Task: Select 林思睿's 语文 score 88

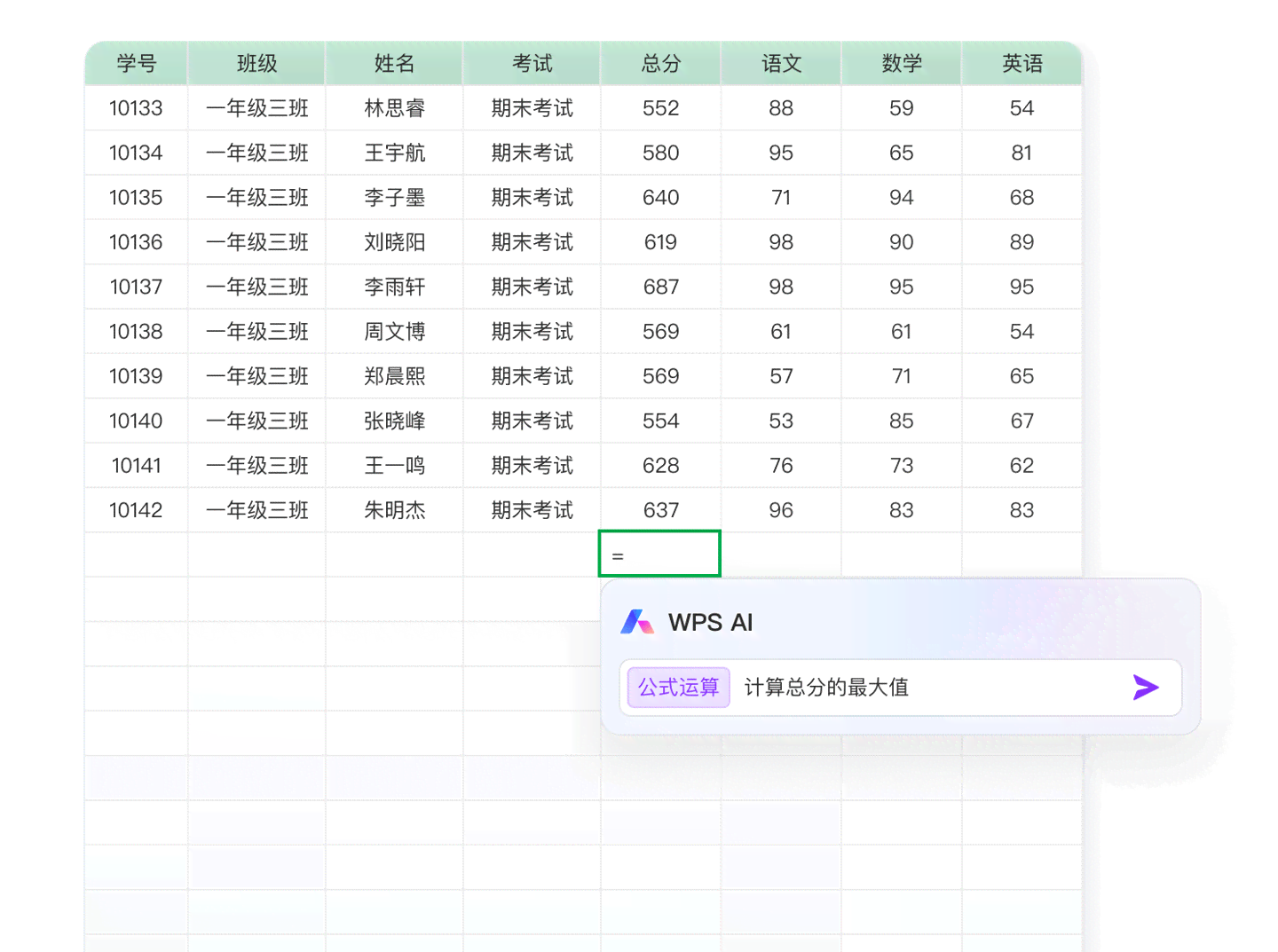Action: (781, 108)
